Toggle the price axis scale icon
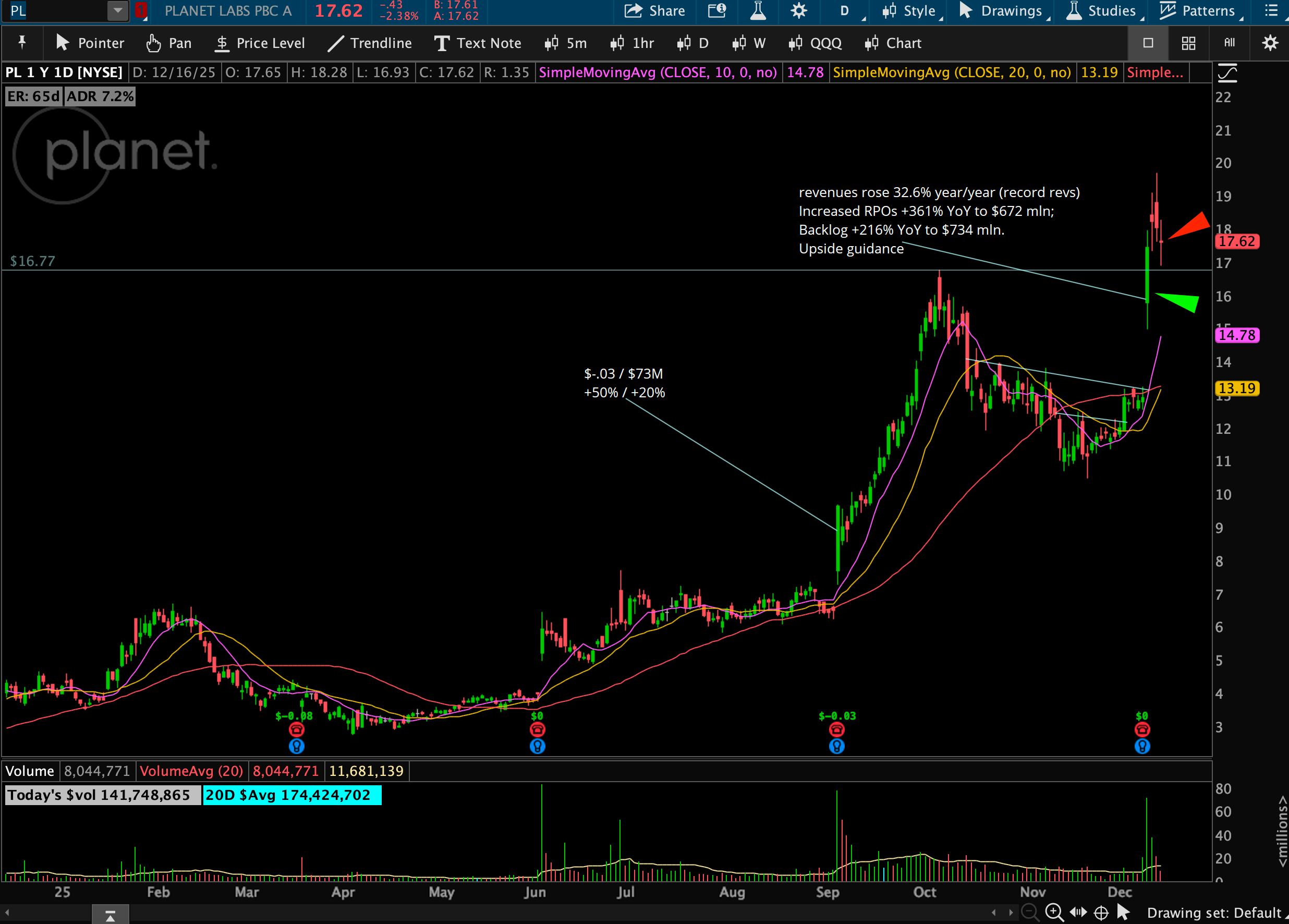Image resolution: width=1289 pixels, height=924 pixels. point(1227,72)
